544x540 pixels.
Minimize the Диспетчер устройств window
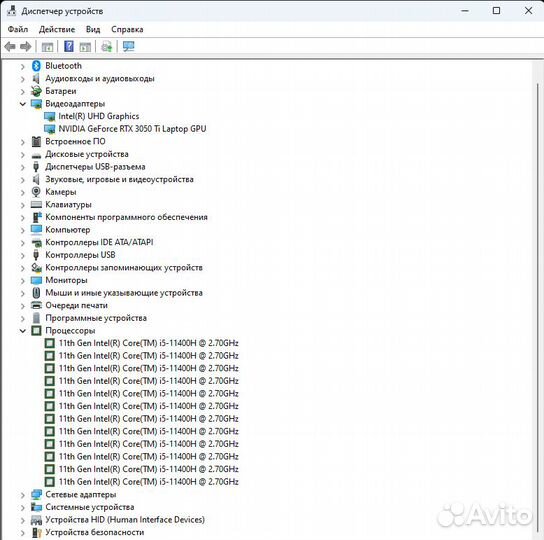click(x=465, y=11)
